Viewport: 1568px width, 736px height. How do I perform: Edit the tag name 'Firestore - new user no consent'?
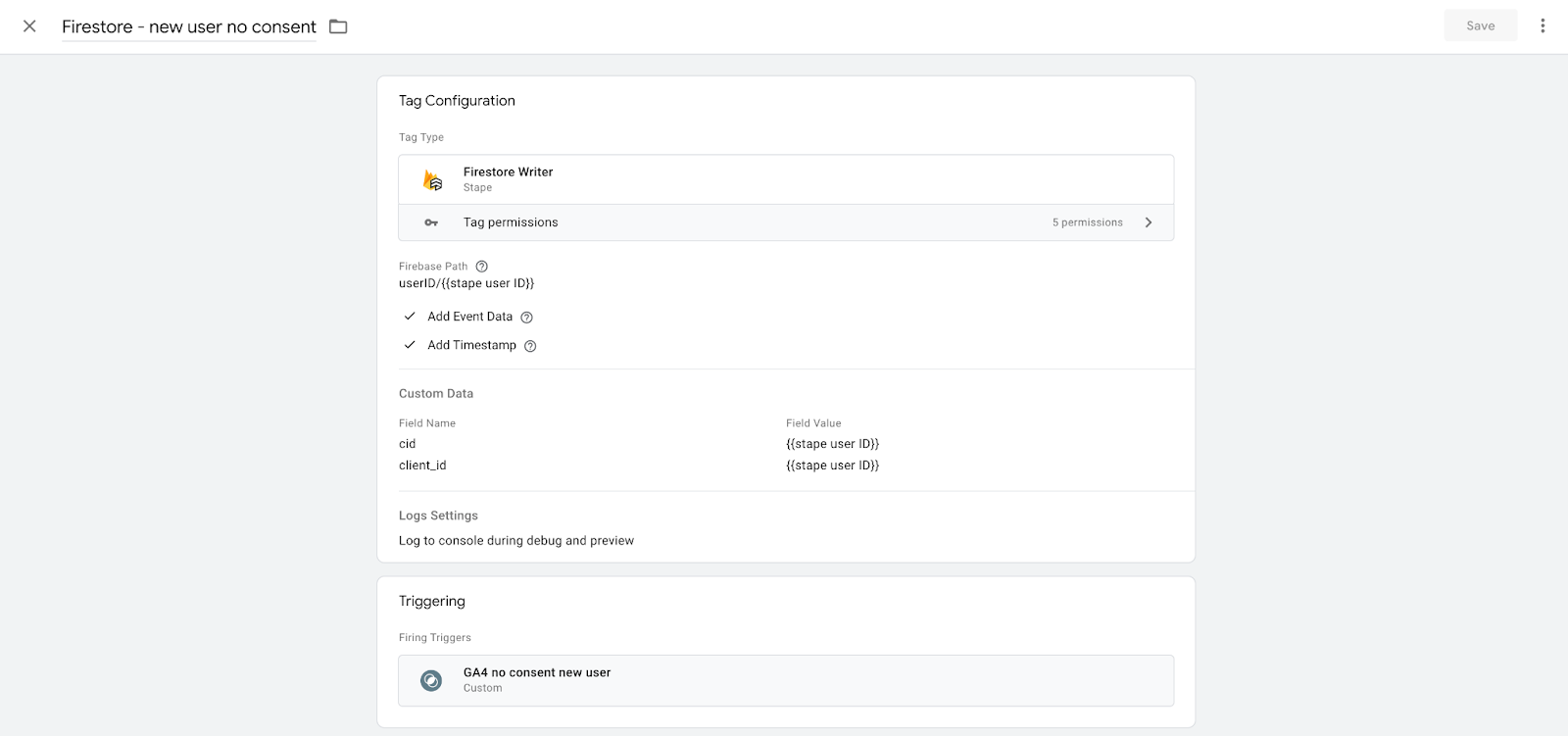189,26
